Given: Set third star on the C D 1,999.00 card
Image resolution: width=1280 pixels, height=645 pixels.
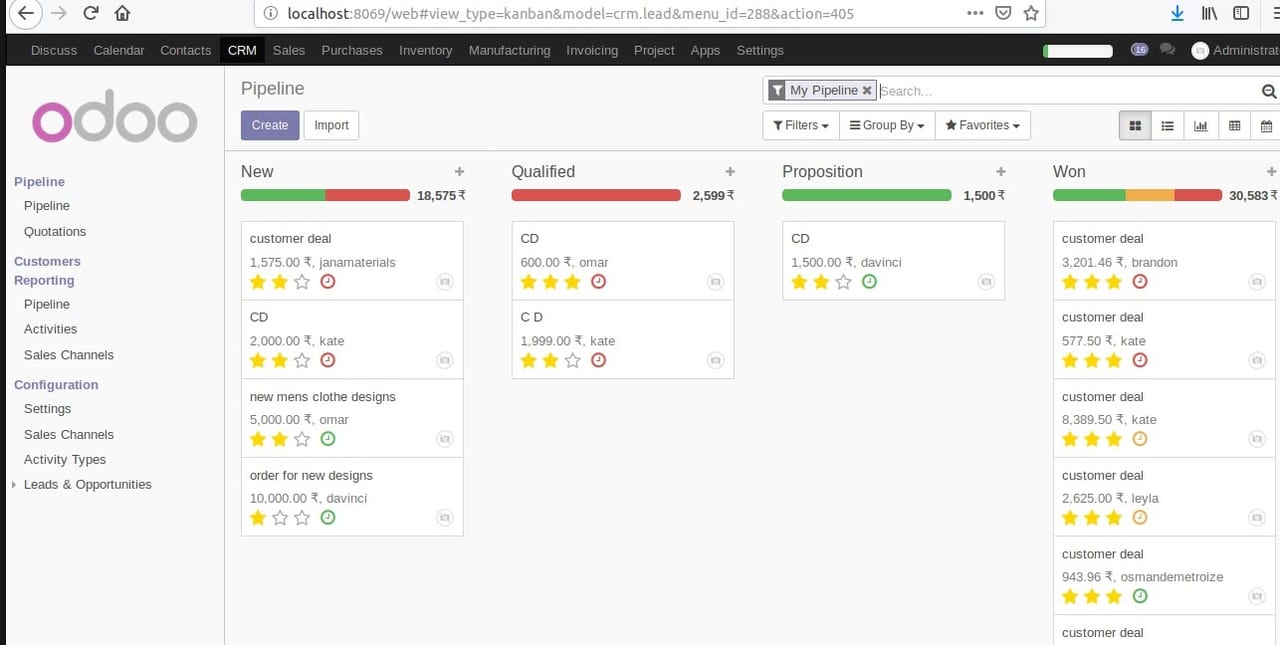Looking at the screenshot, I should click(572, 360).
